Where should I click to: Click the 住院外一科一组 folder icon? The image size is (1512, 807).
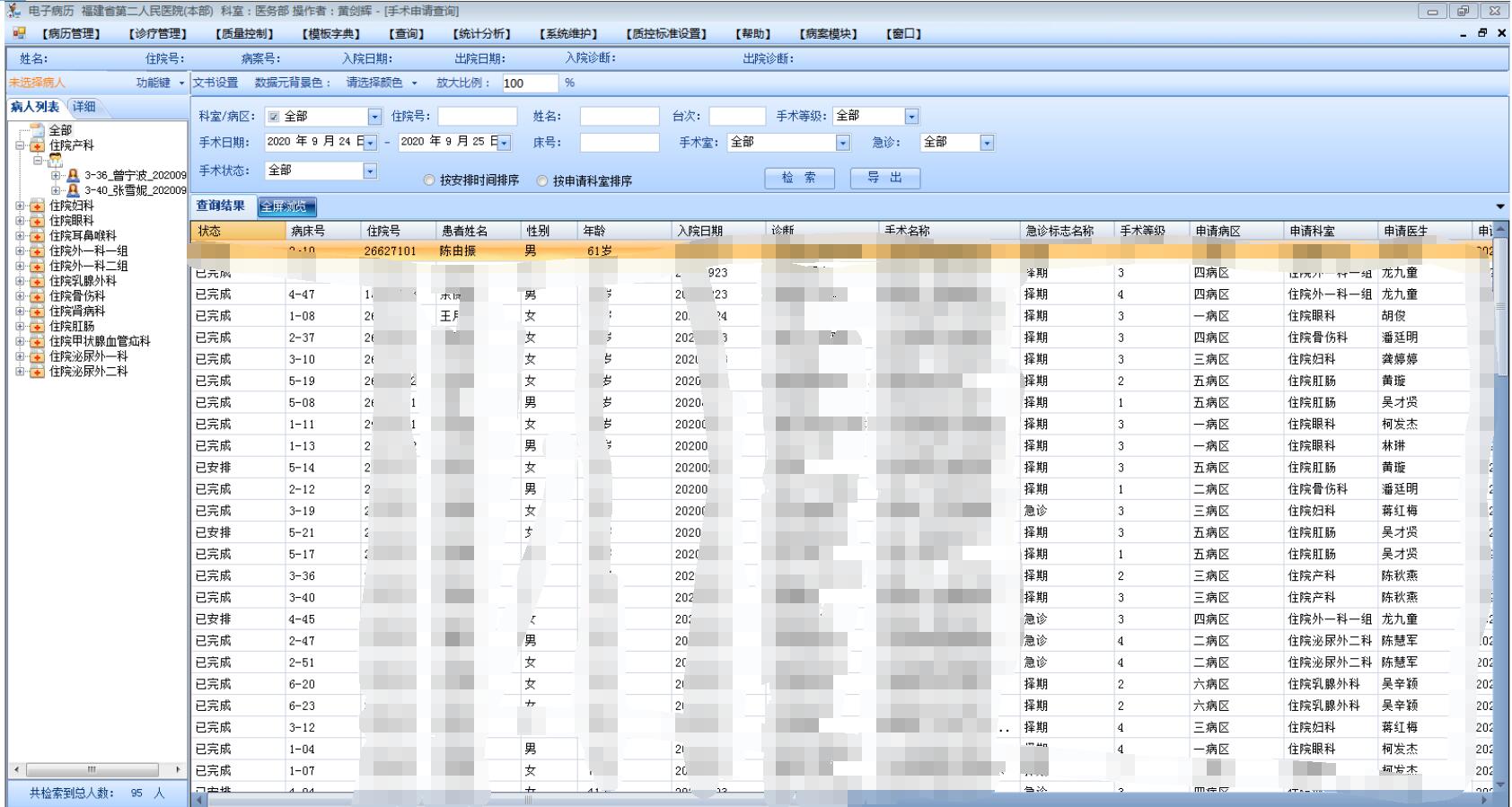click(37, 251)
